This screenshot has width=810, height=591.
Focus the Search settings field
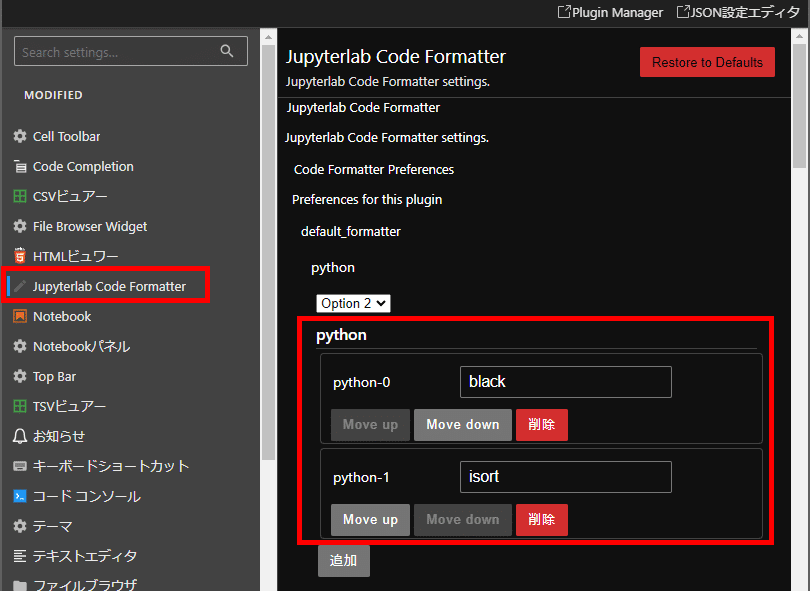(x=131, y=51)
